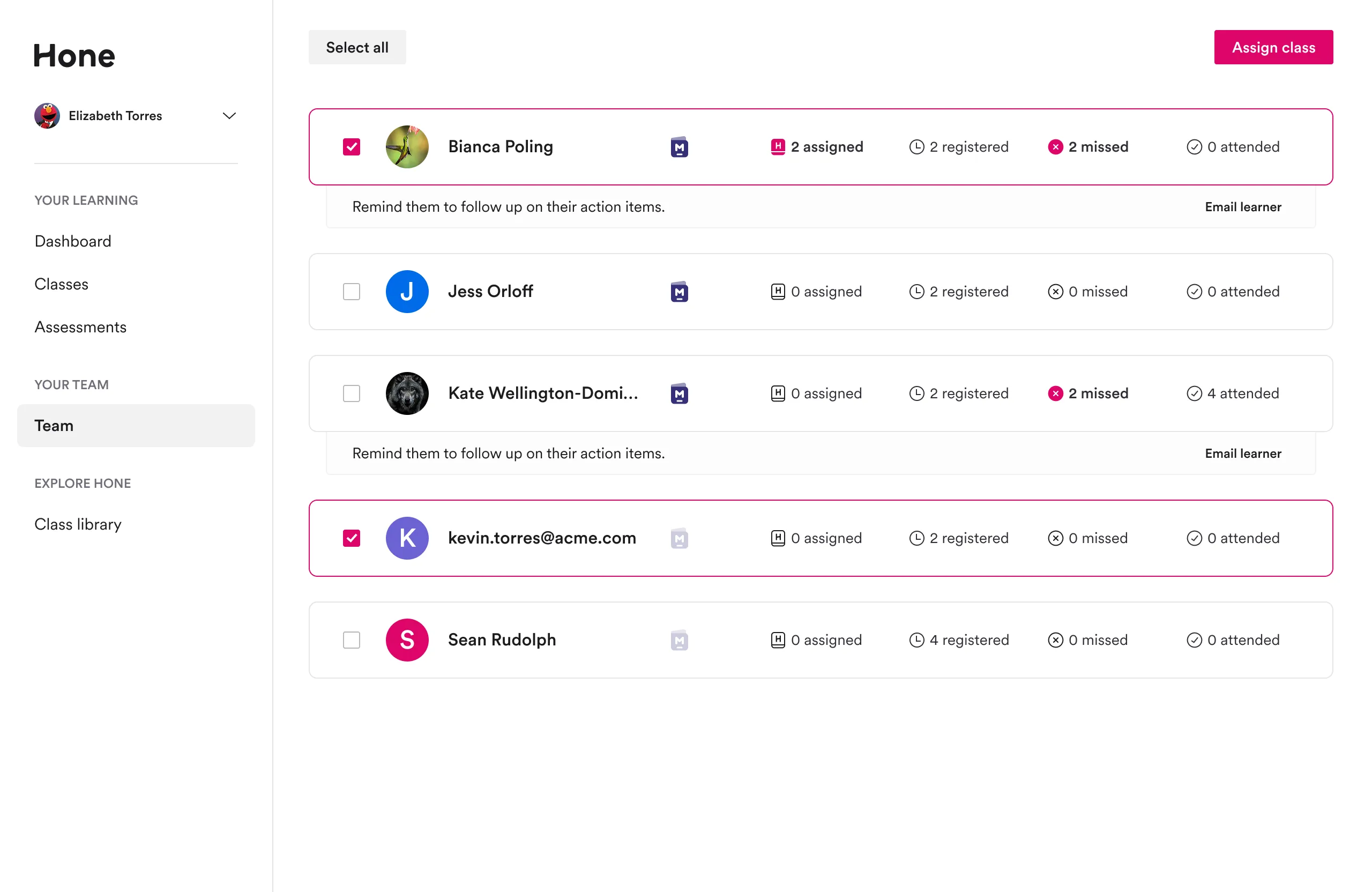Click the name Sean Rudolph
Viewport: 1372px width, 892px height.
502,640
